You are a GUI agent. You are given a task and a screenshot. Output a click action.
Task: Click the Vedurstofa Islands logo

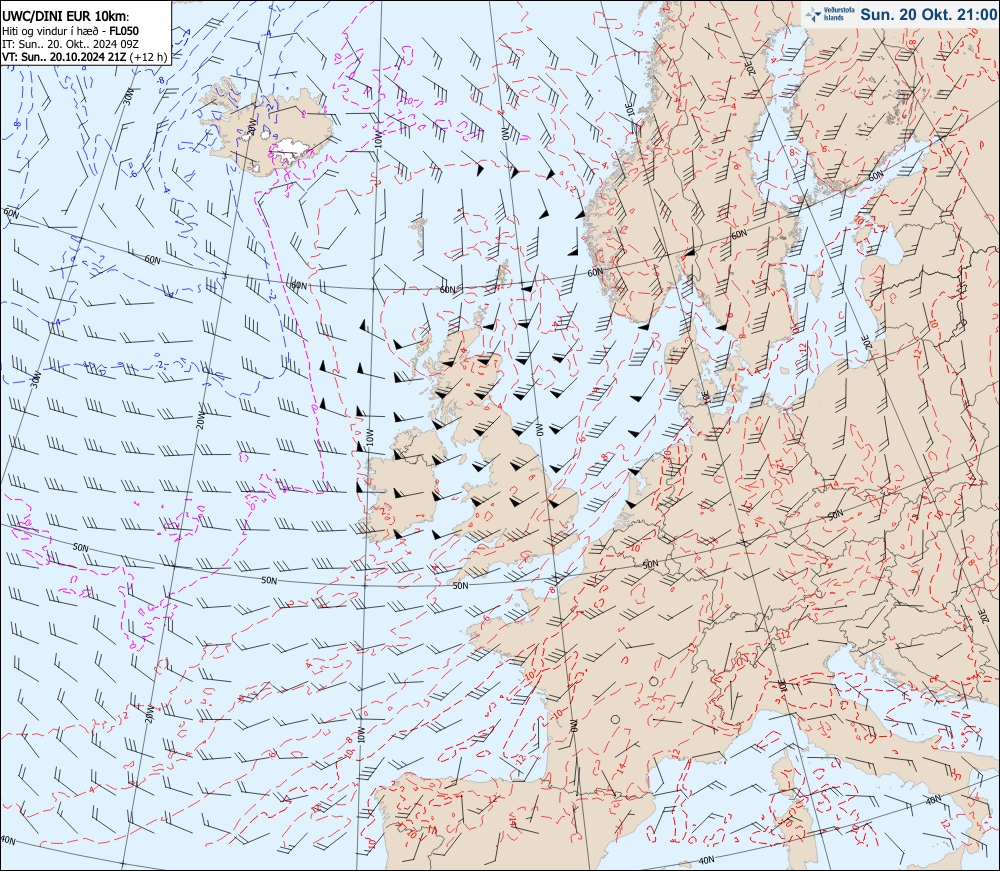[x=830, y=14]
